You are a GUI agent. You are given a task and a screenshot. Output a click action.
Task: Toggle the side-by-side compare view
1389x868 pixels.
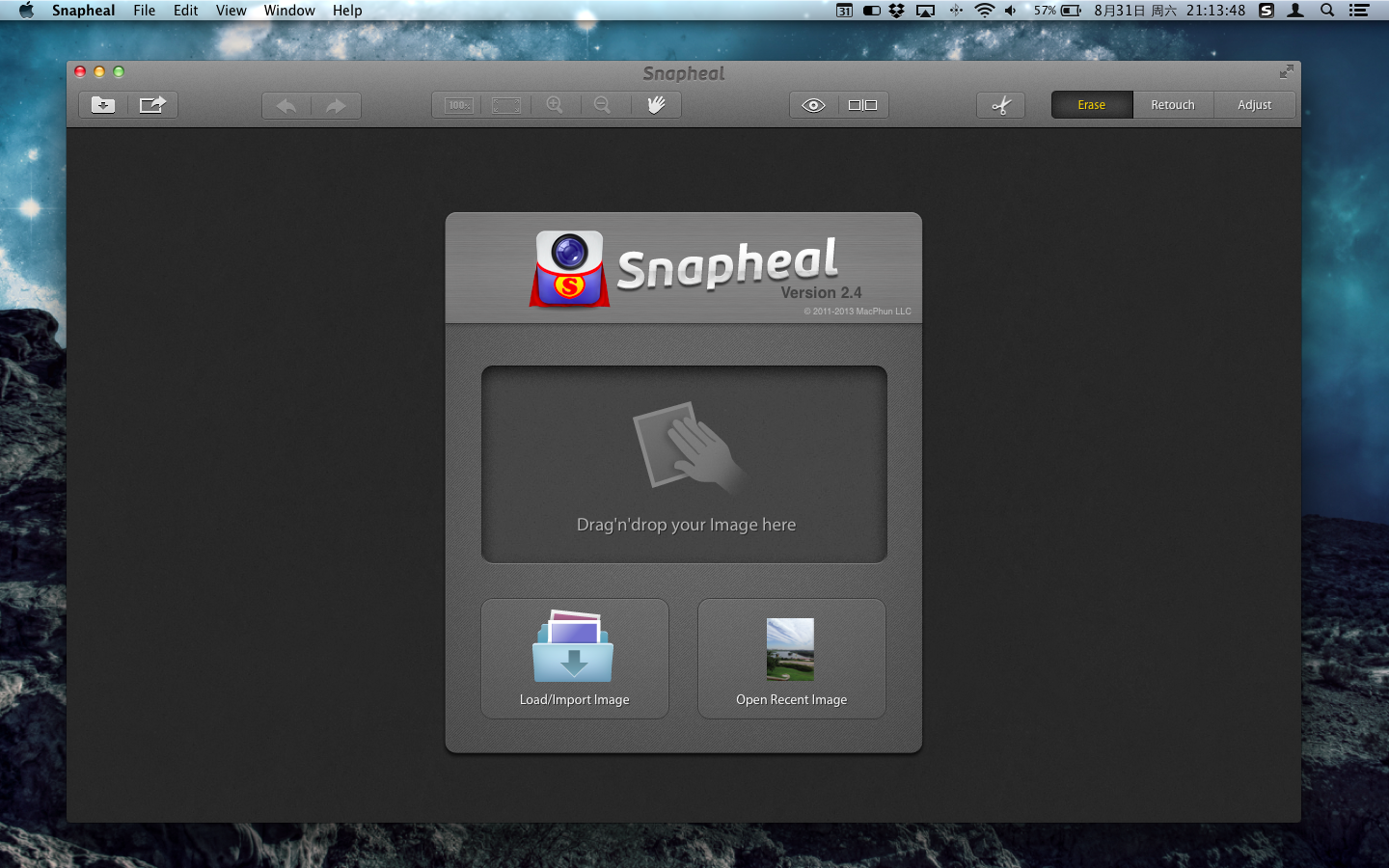[862, 105]
